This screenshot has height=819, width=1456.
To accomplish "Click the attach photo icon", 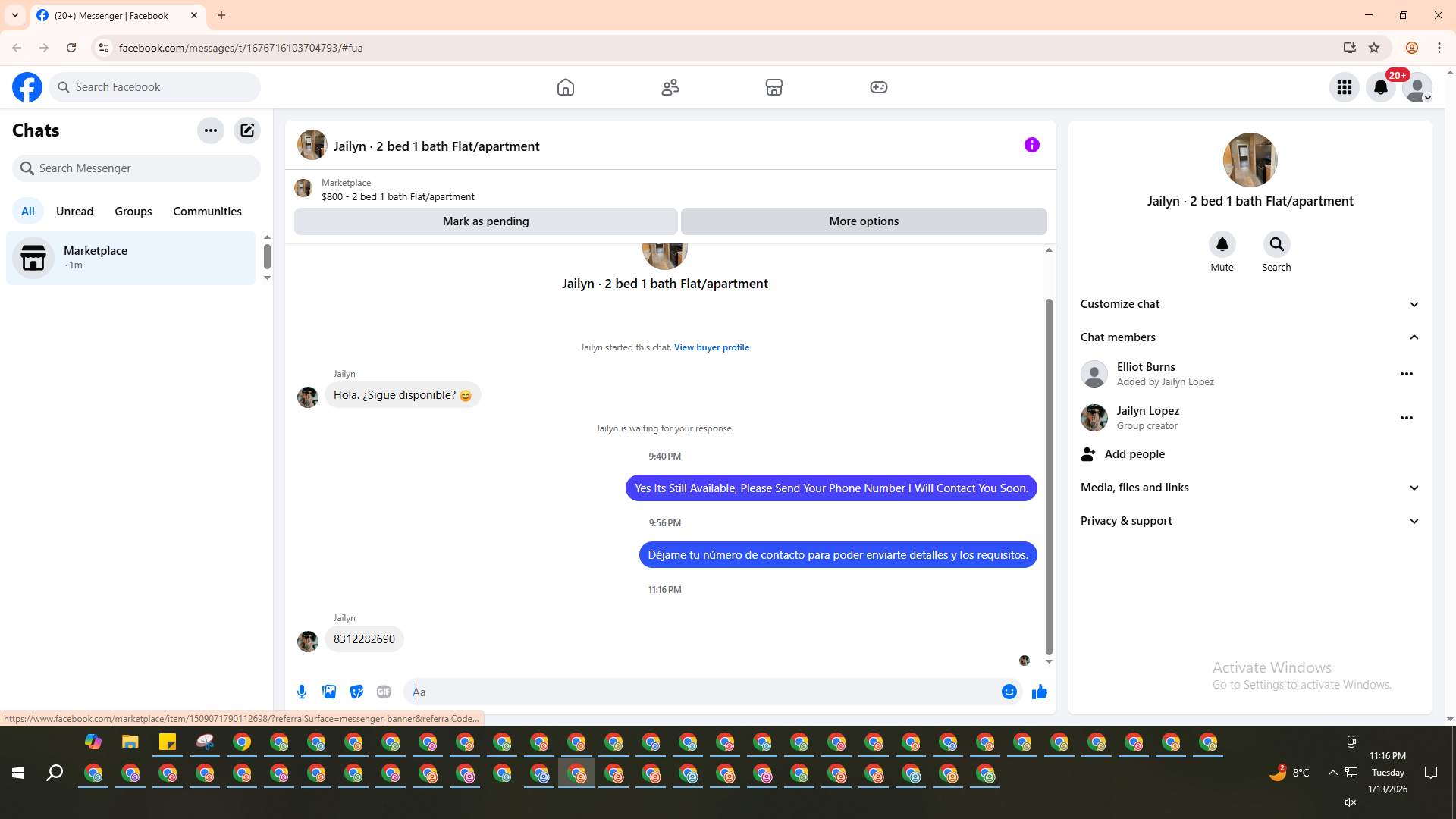I will pos(329,692).
